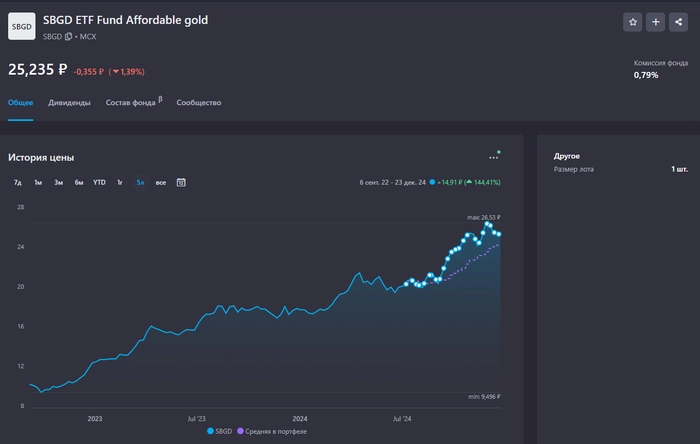Set chart period to 7д
The height and width of the screenshot is (444, 700).
(x=18, y=182)
